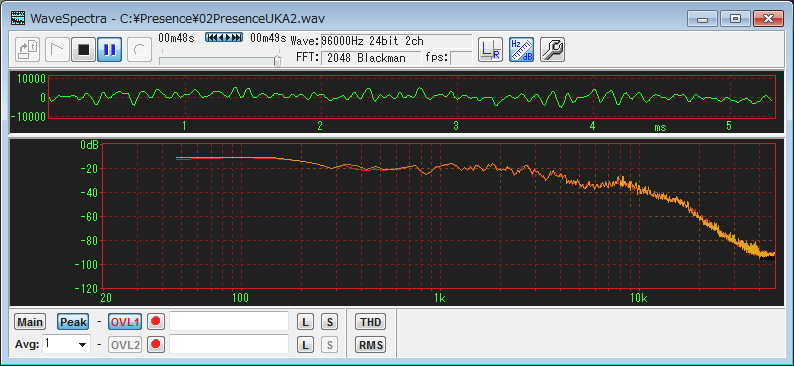Start playback with the Play button
The height and width of the screenshot is (366, 794).
click(x=57, y=50)
